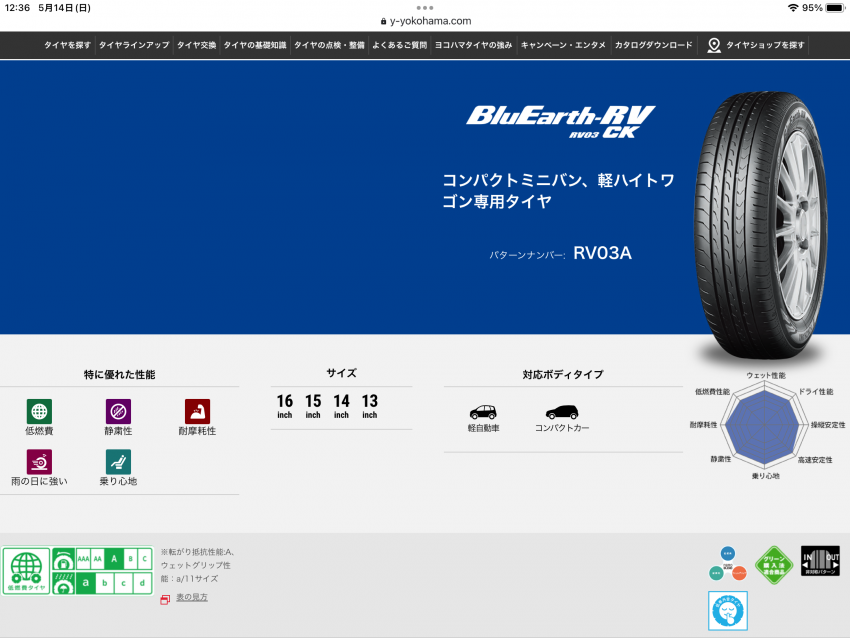Click the IN/OUT asymmetric pattern badge
Viewport: 850px width, 638px height.
click(820, 561)
